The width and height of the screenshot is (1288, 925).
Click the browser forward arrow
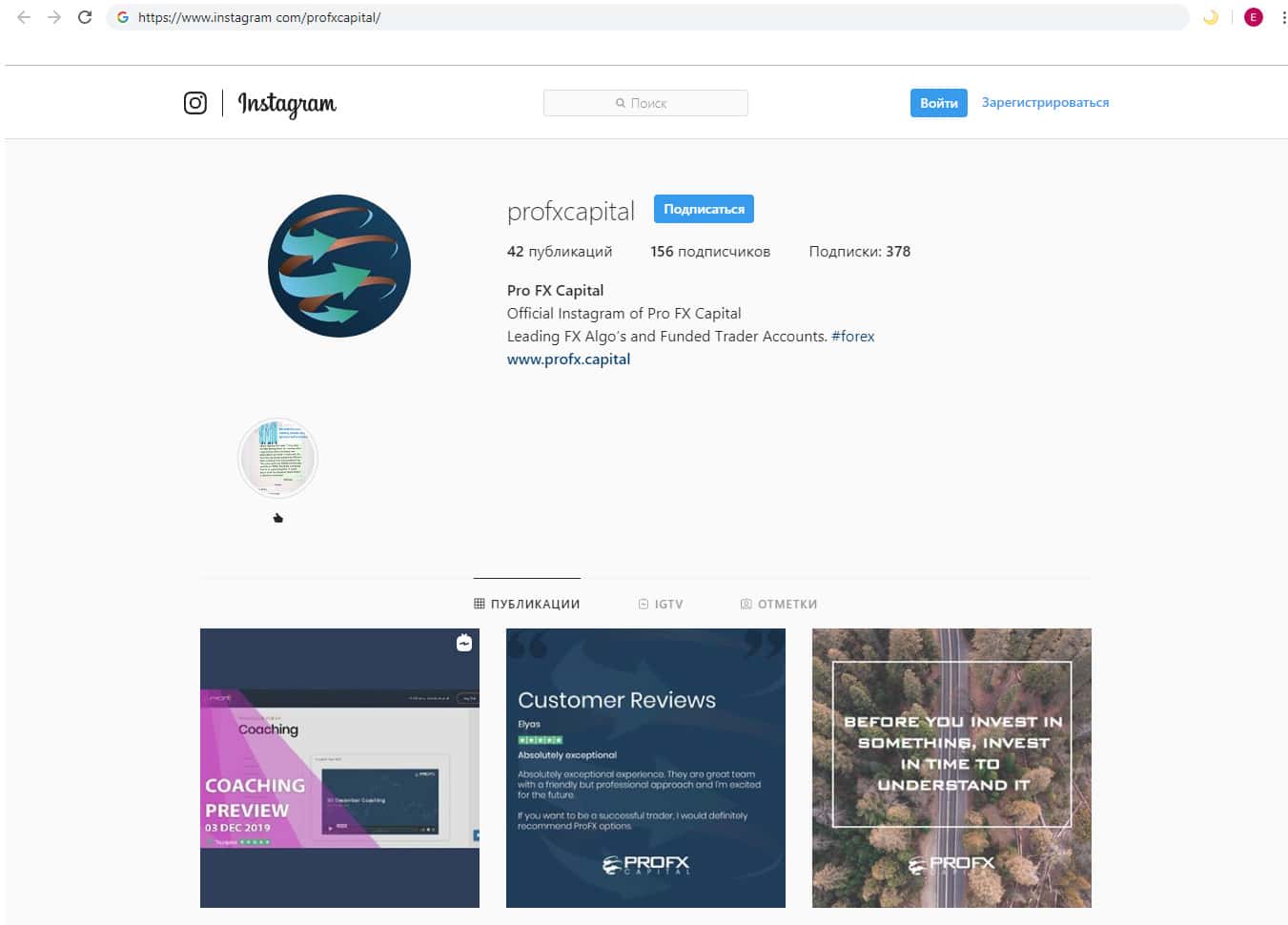pos(54,17)
